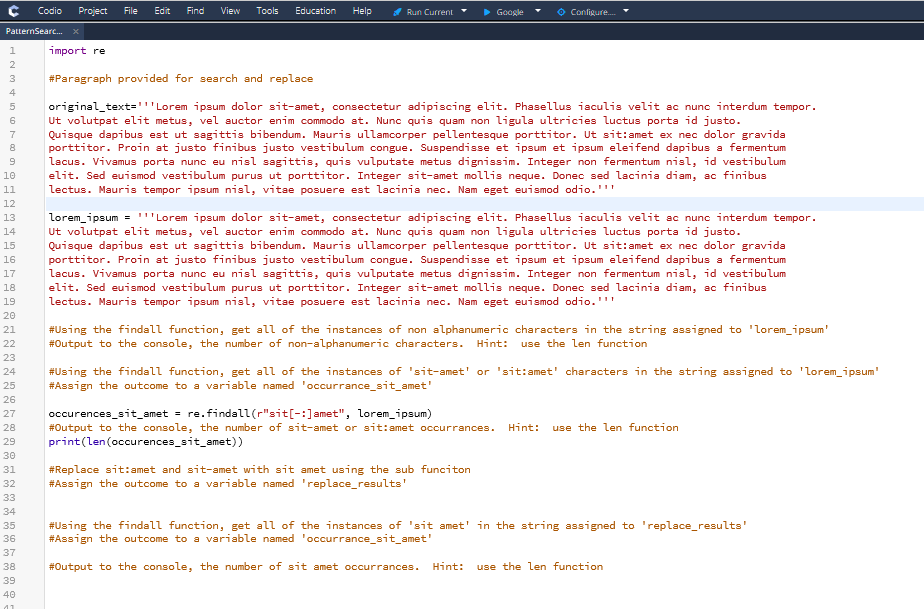Click the 're.findall' call on line 27
The width and height of the screenshot is (924, 609).
(x=219, y=413)
